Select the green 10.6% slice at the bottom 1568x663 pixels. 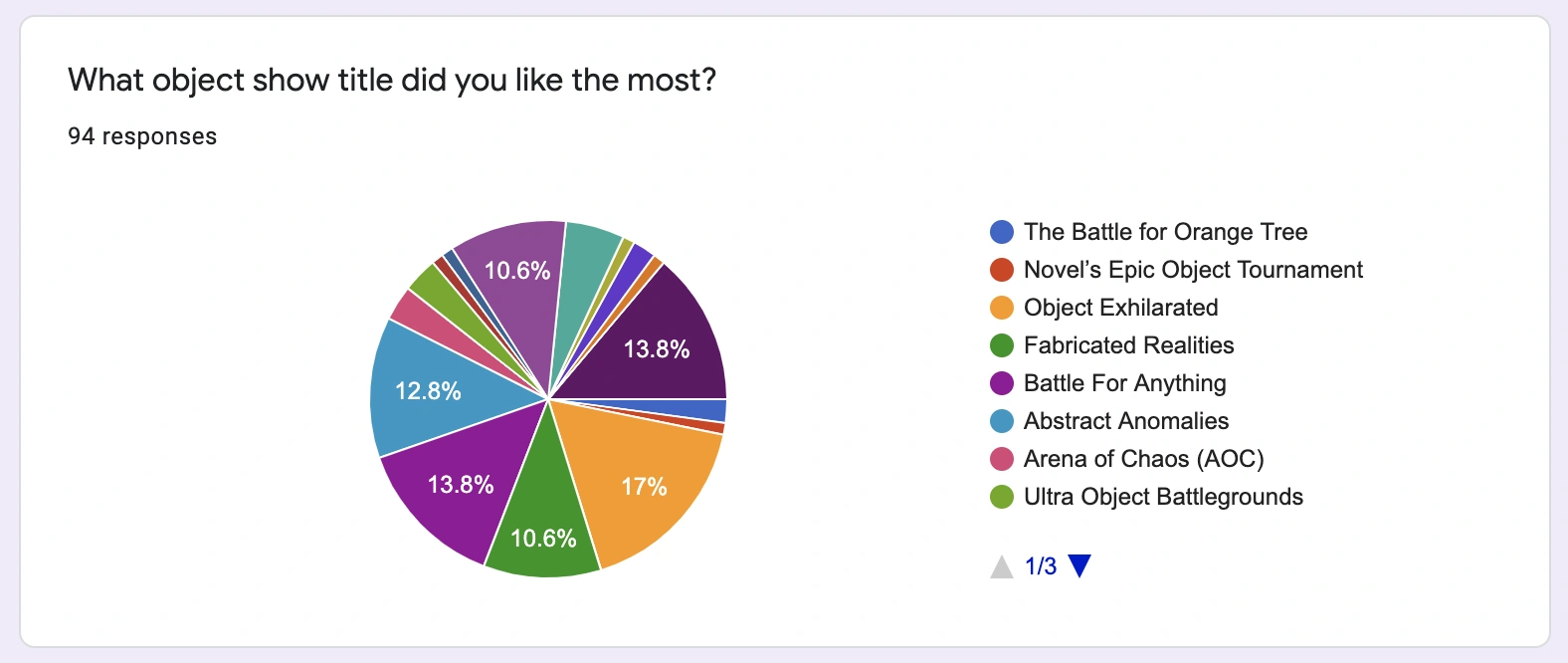tap(542, 528)
